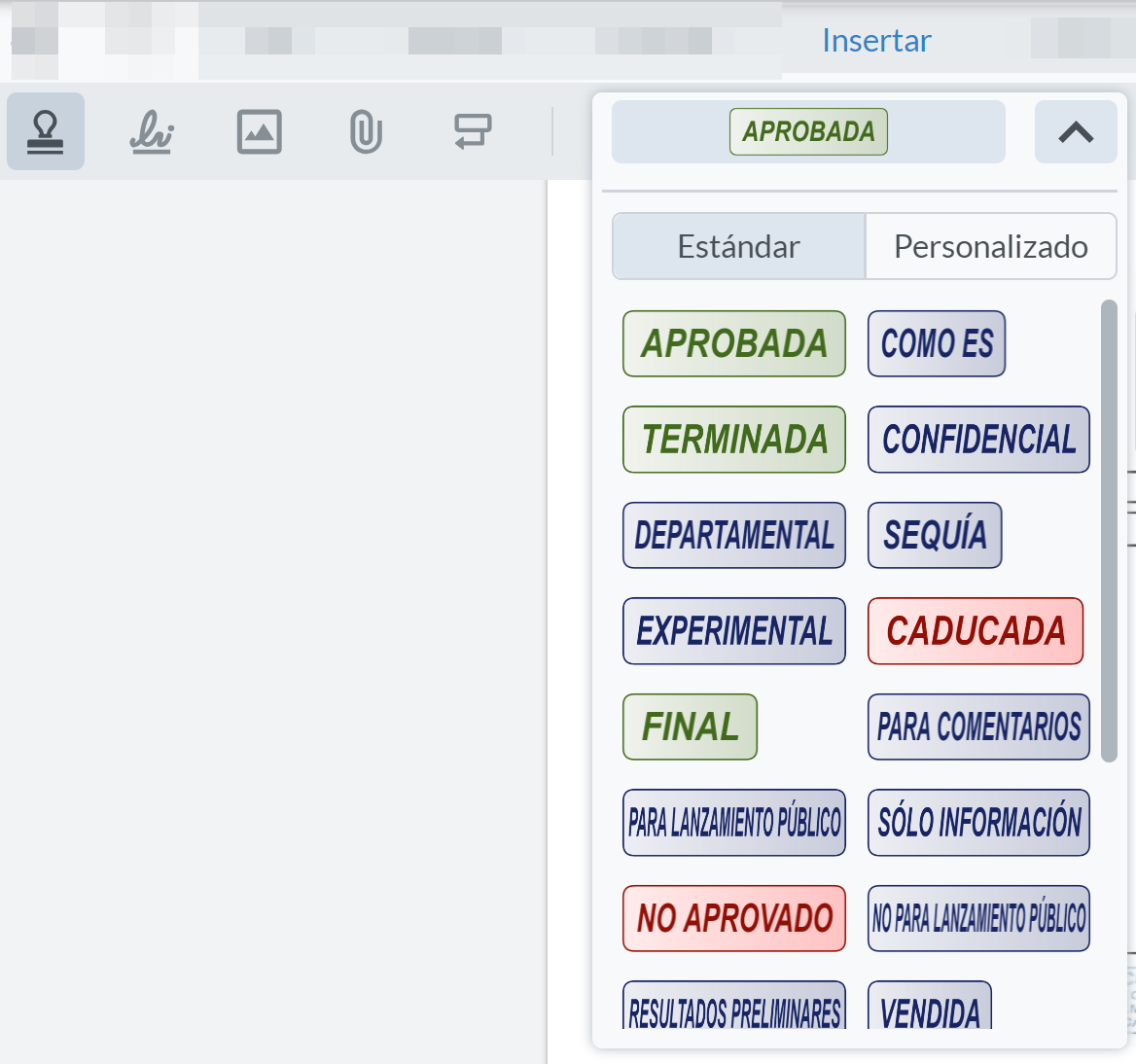The height and width of the screenshot is (1064, 1136).
Task: Pick the COMO ES stamp
Action: [x=937, y=343]
